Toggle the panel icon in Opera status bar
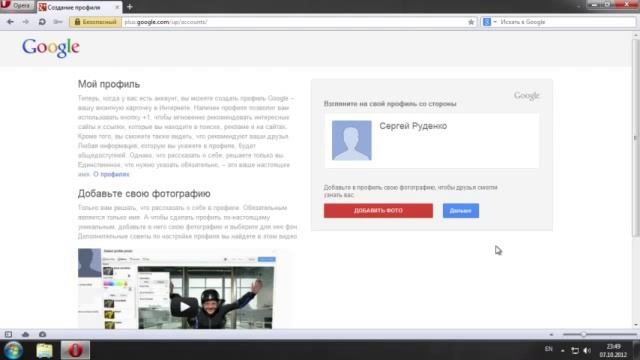The width and height of the screenshot is (640, 360). tap(8, 334)
